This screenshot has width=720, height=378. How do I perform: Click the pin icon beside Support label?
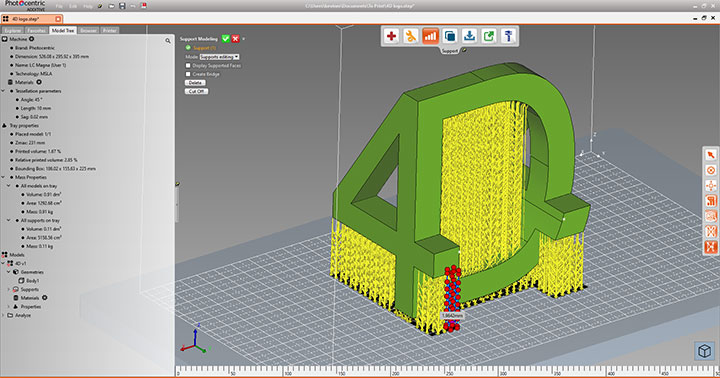pyautogui.click(x=464, y=51)
